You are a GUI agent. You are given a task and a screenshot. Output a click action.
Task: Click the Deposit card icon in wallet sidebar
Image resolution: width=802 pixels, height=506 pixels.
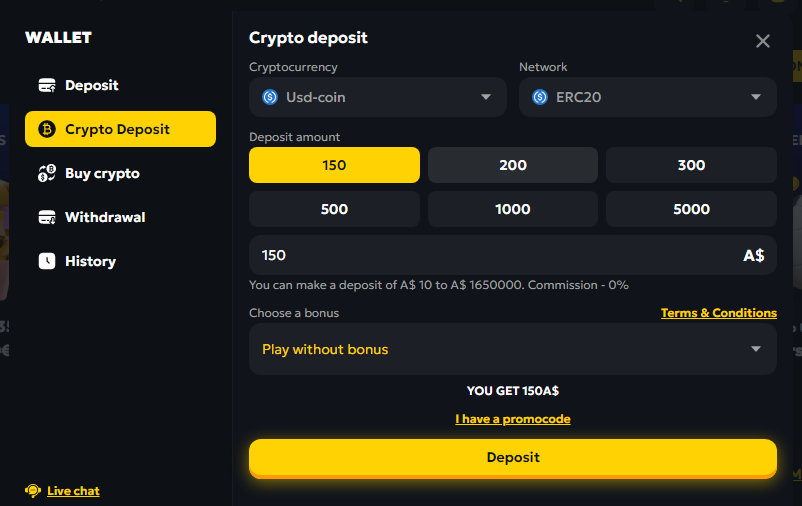pos(47,85)
